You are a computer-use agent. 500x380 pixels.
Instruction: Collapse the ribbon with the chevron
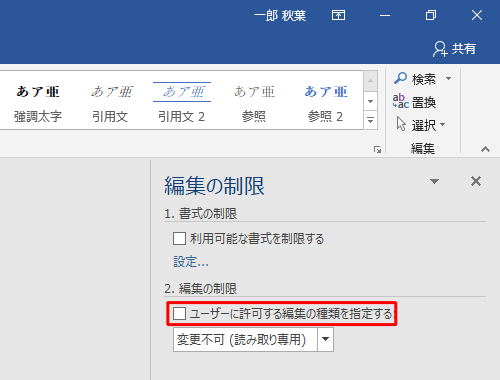485,149
